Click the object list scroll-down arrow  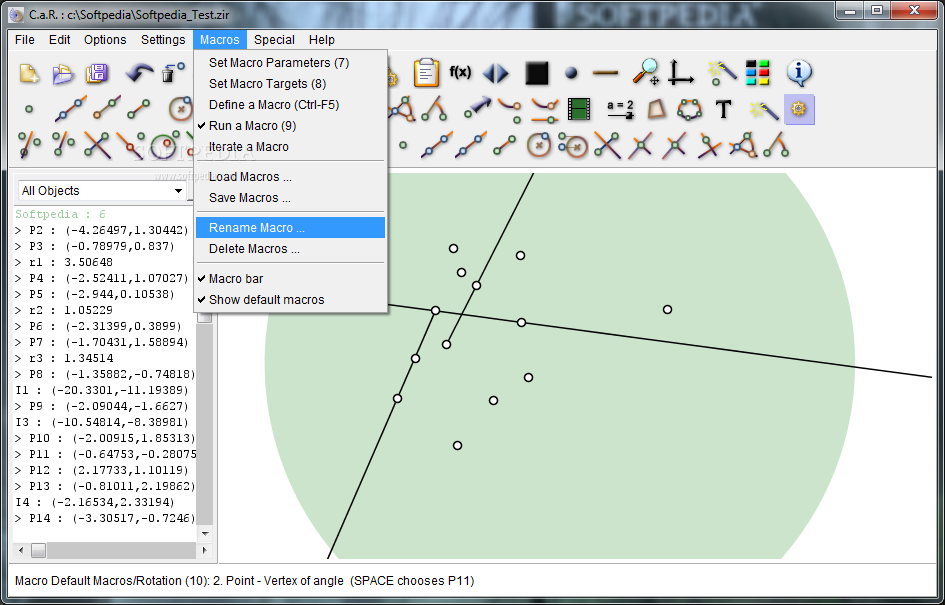pyautogui.click(x=205, y=533)
